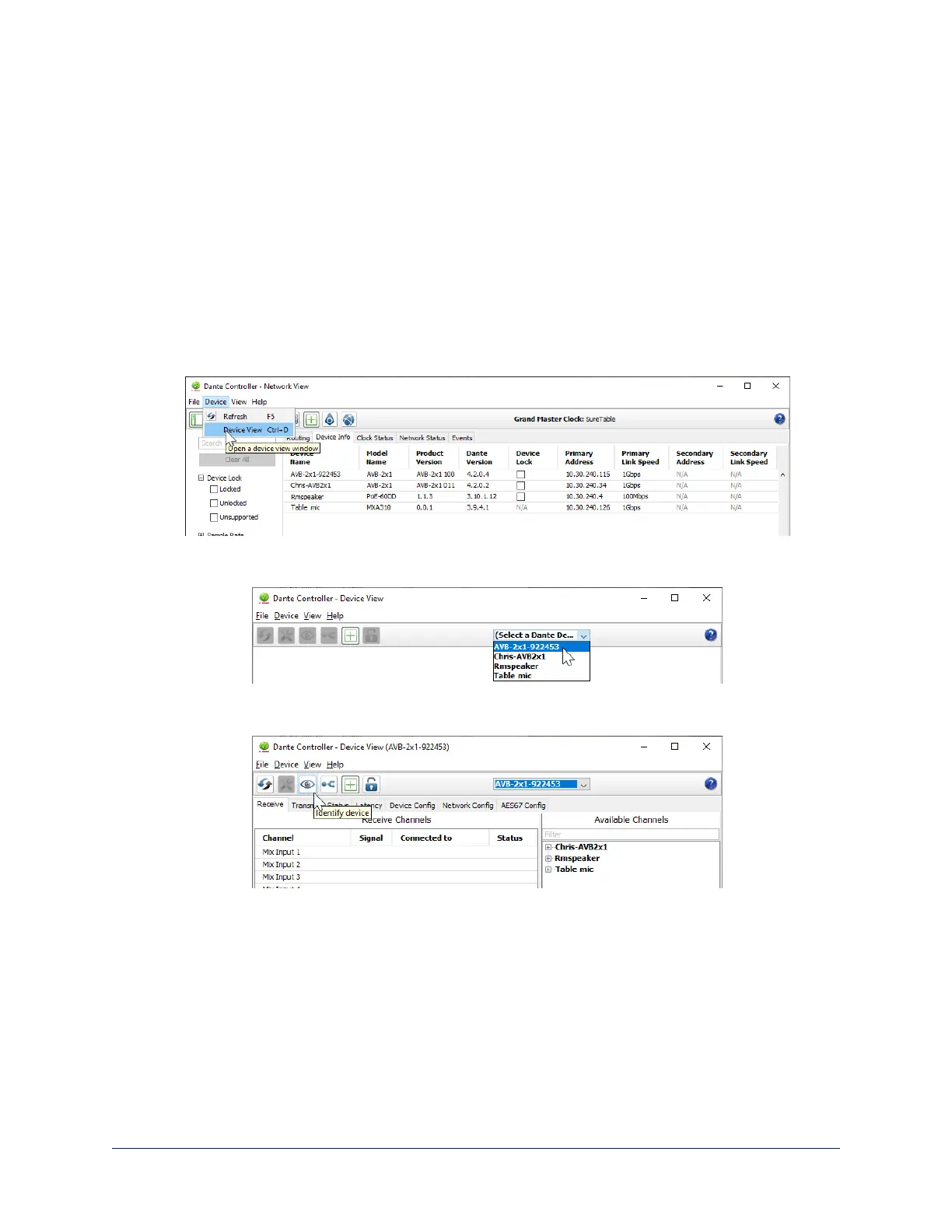The width and height of the screenshot is (952, 1232).
Task: Expand Table mic under Available Channels
Action: (x=548, y=870)
